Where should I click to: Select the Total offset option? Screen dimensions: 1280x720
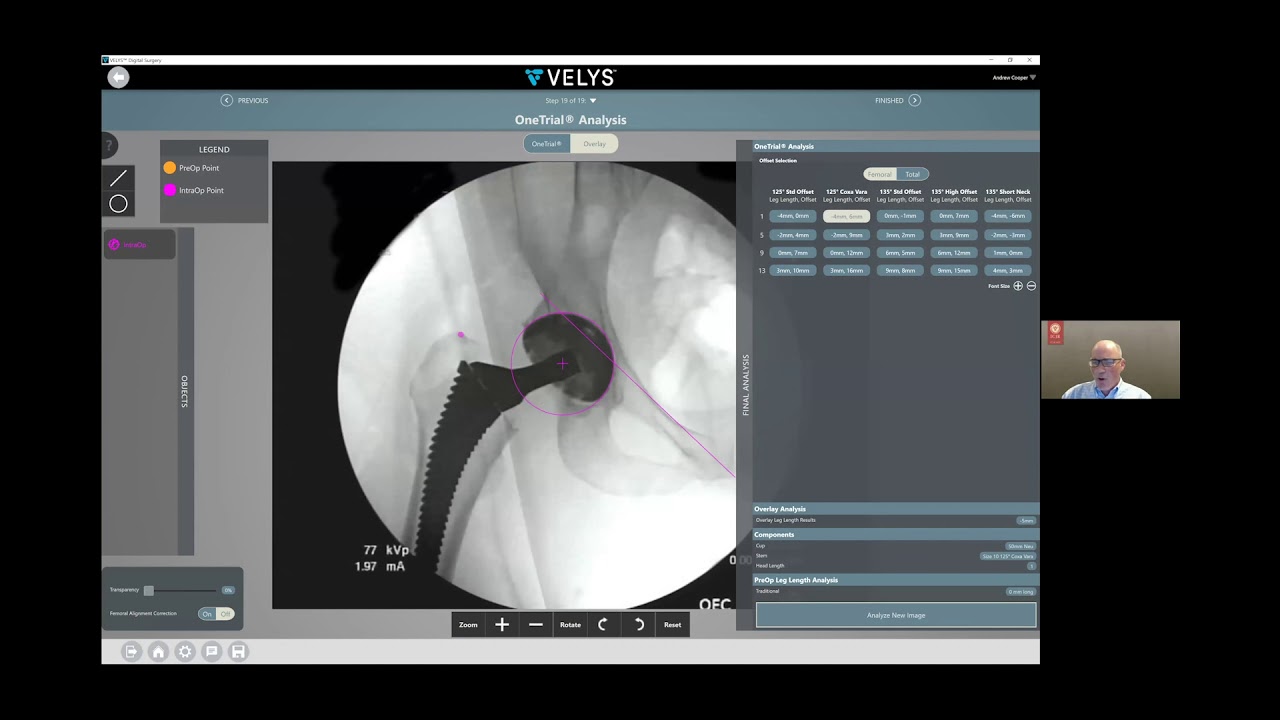[913, 174]
